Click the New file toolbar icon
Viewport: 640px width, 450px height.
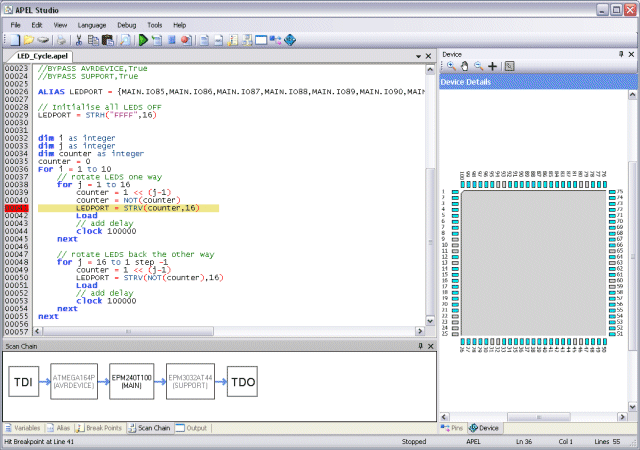point(17,41)
